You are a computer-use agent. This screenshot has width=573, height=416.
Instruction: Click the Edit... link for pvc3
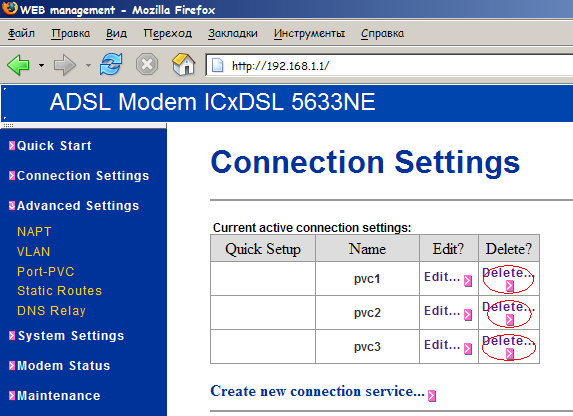click(442, 345)
